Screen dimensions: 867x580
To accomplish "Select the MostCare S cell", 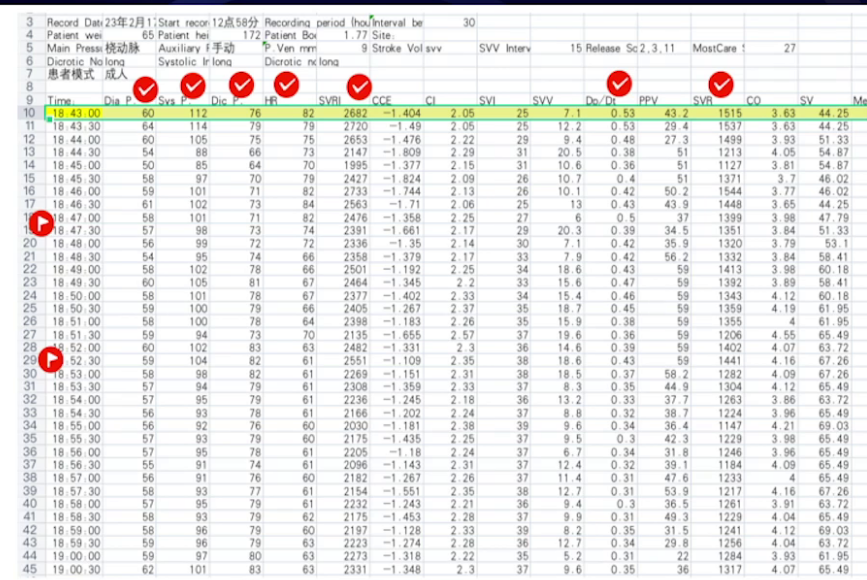I will [718, 47].
